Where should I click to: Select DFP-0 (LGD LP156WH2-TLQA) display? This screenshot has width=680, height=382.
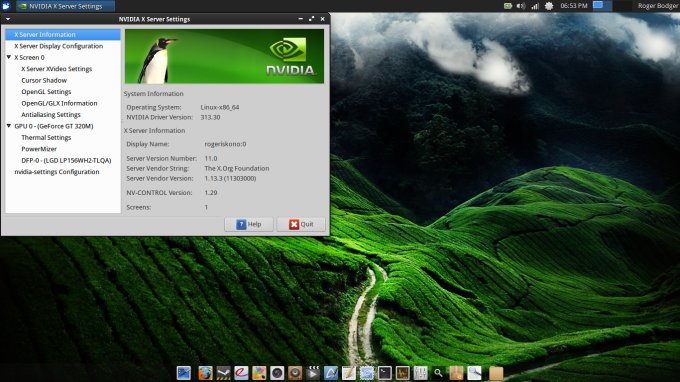tap(66, 160)
